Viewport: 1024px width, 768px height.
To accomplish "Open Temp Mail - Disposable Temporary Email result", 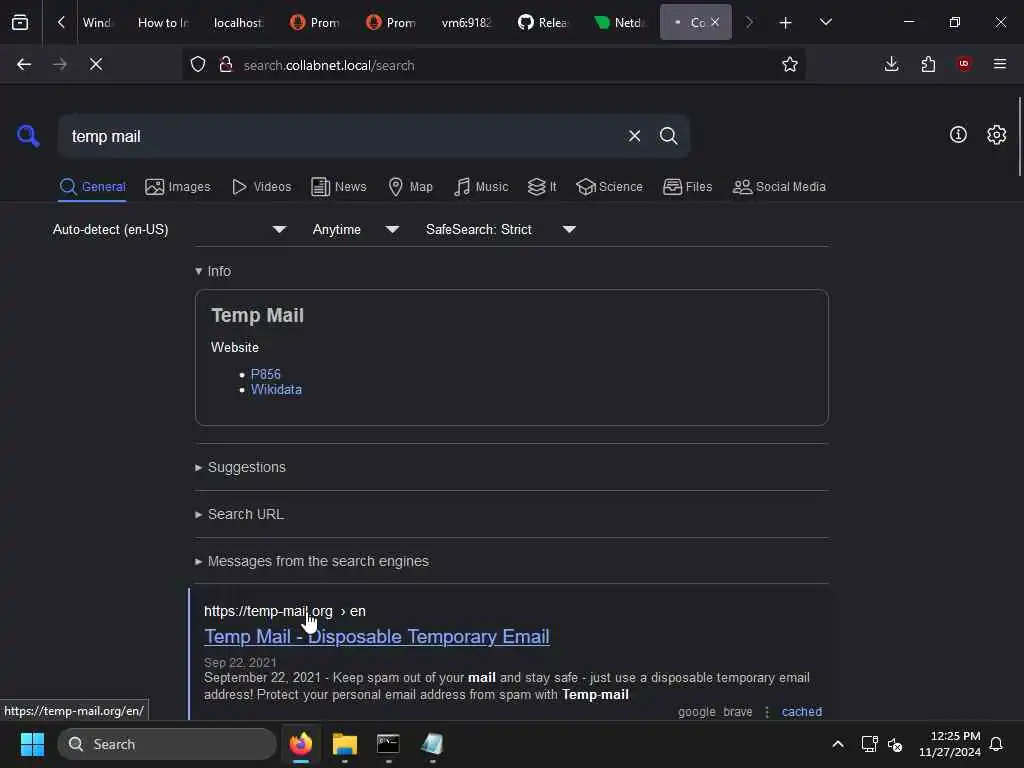I will [x=377, y=636].
